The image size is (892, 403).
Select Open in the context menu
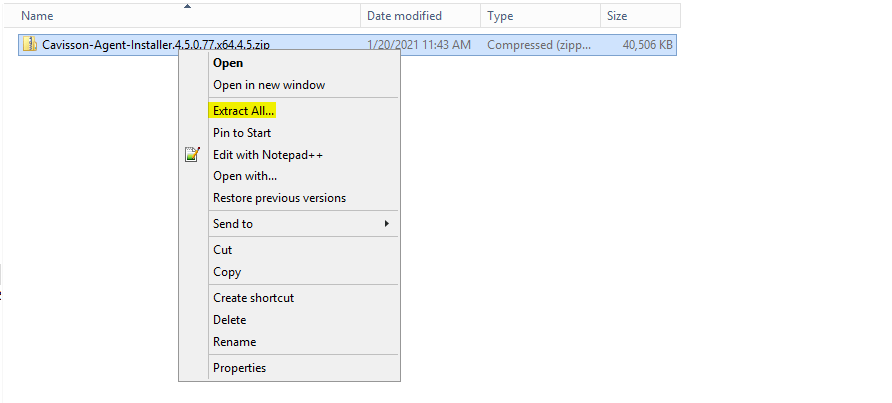click(x=228, y=63)
